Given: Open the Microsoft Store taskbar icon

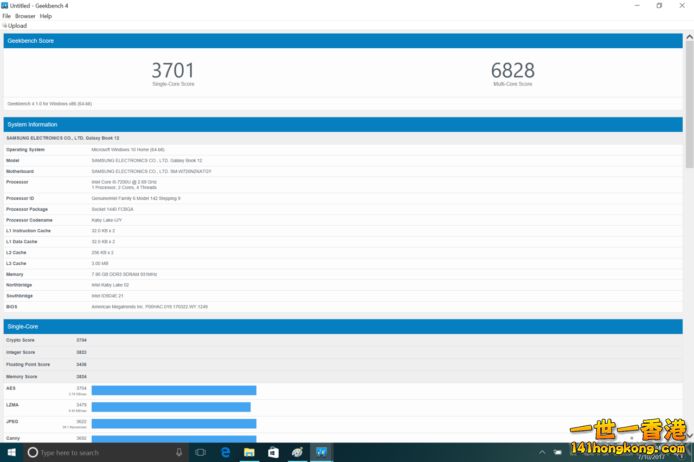Looking at the screenshot, I should tap(273, 452).
